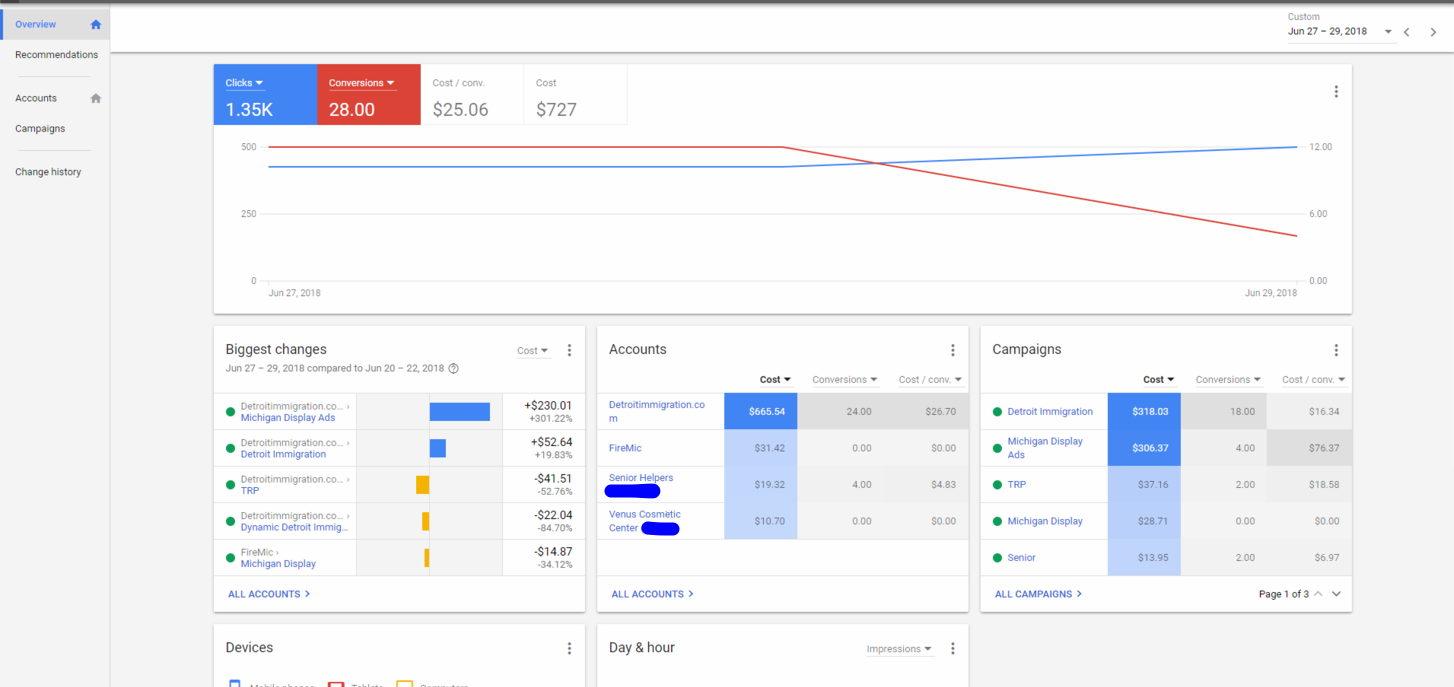
Task: Open the Accounts card three-dot menu
Action: click(x=952, y=351)
